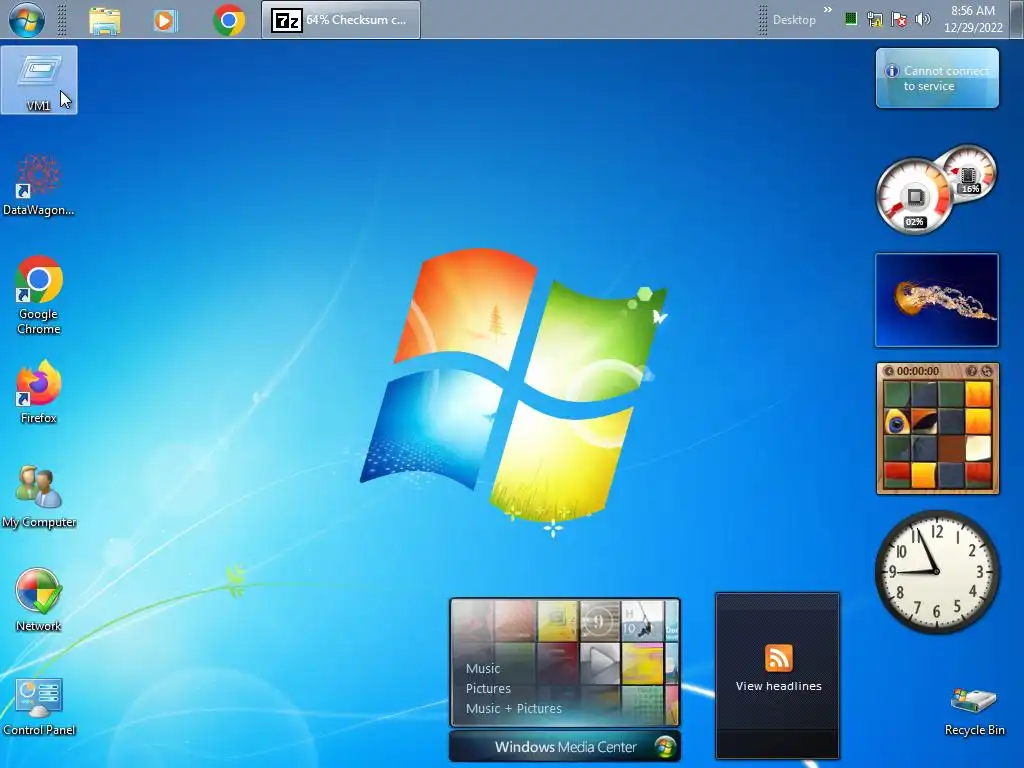Click the analog clock gadget

coord(936,571)
